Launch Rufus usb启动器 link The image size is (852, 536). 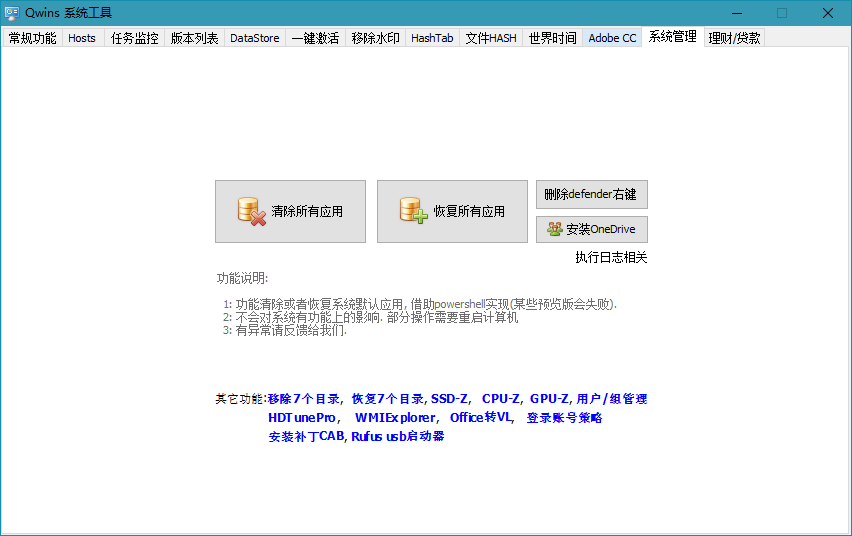tap(398, 437)
